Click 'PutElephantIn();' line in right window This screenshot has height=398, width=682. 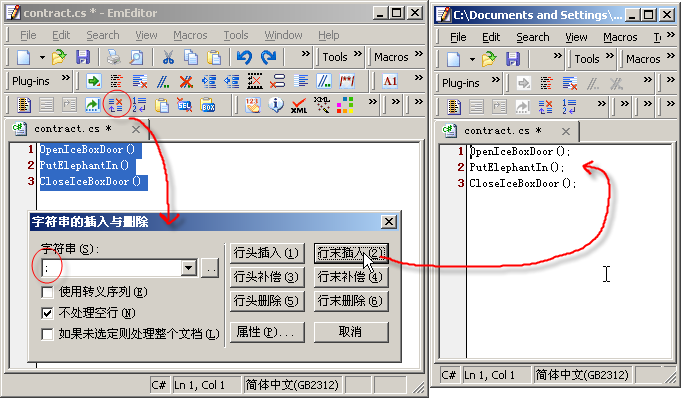click(x=516, y=167)
